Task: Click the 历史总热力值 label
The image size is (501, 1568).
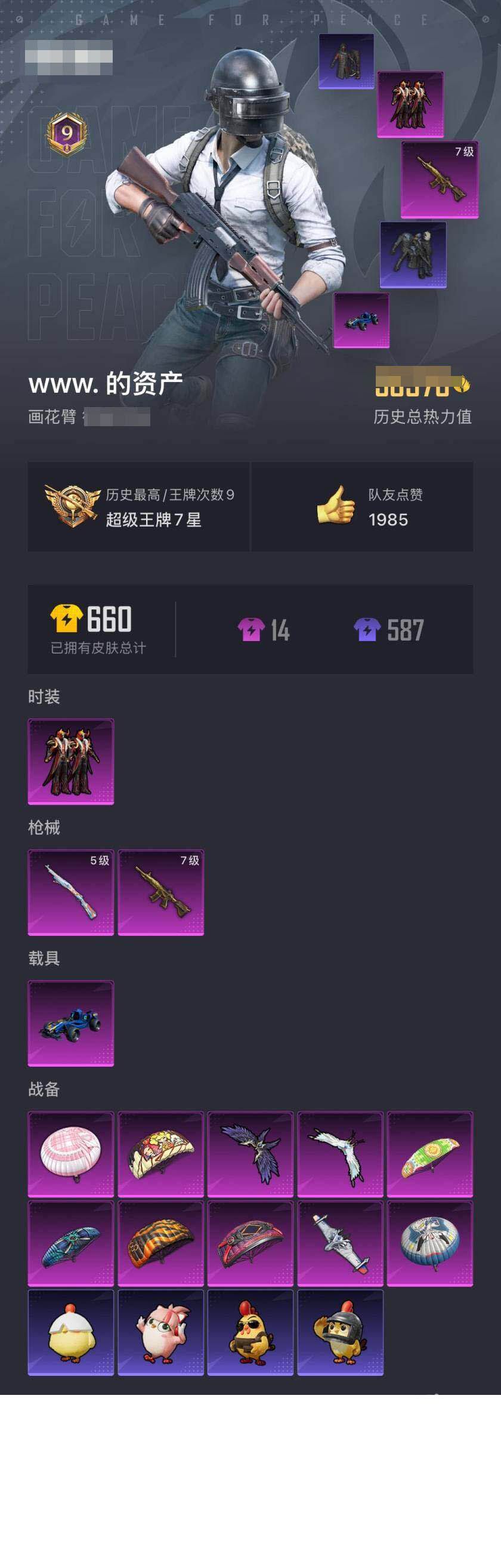Action: click(422, 417)
